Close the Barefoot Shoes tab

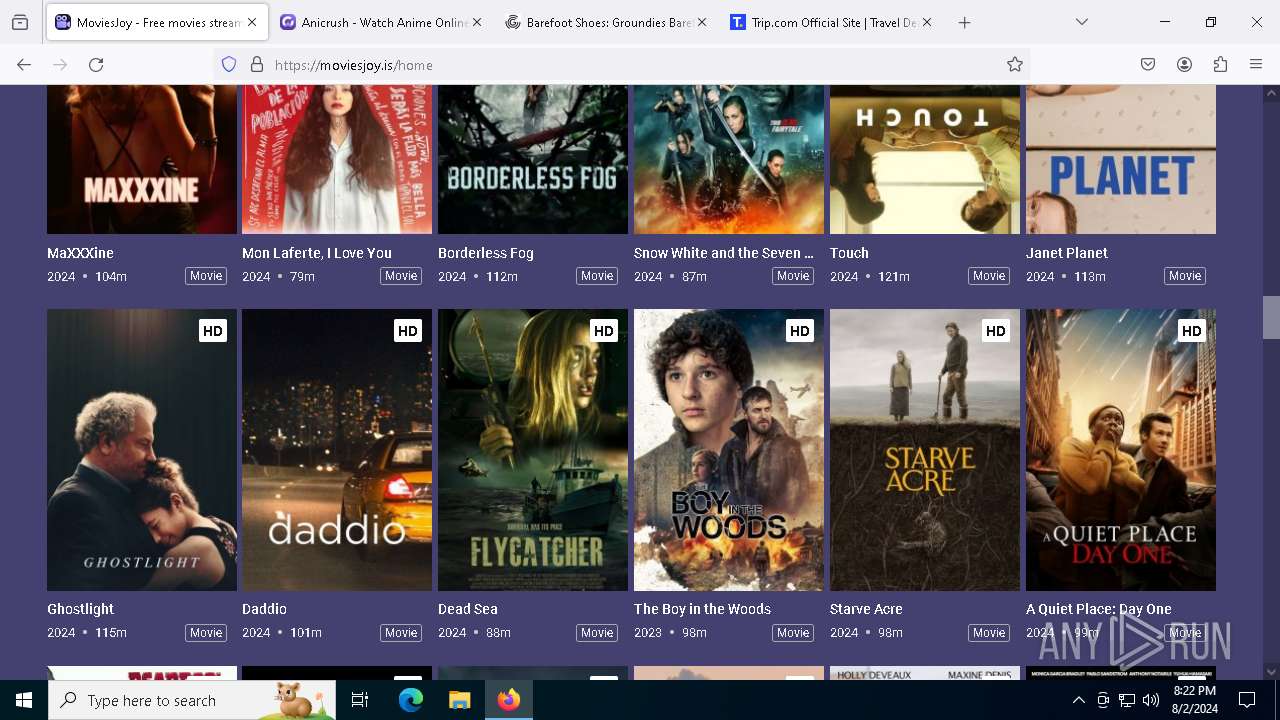(702, 22)
